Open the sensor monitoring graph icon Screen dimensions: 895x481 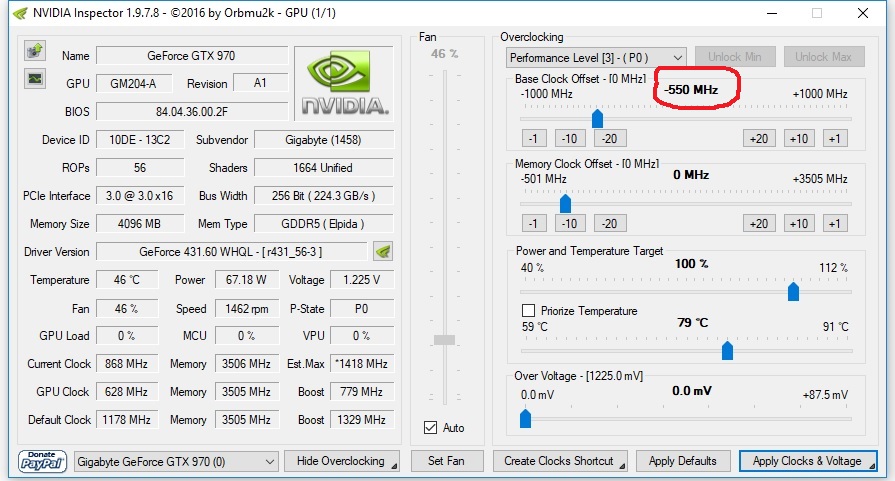[x=35, y=78]
